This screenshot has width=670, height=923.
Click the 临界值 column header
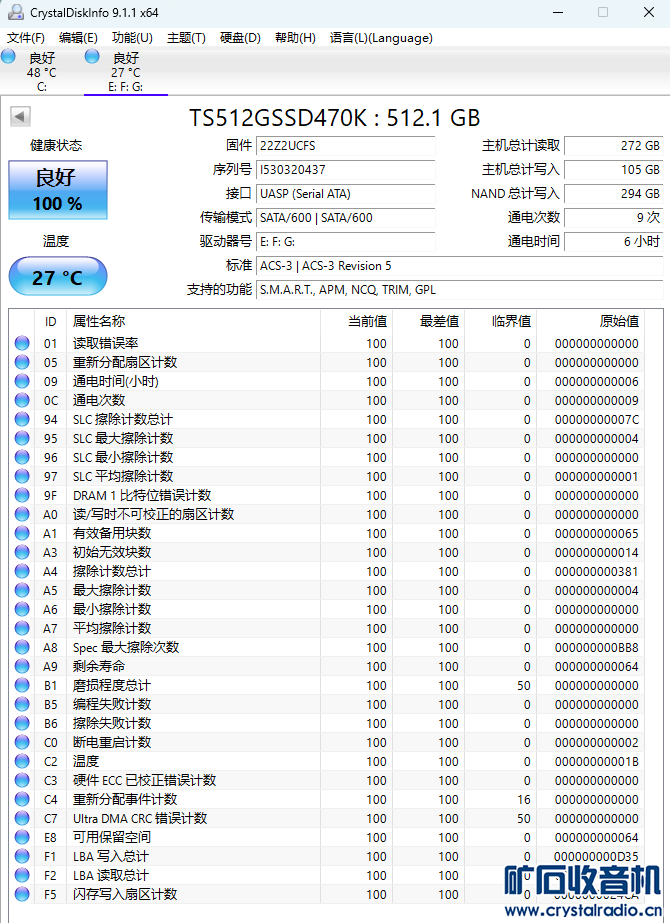(x=500, y=321)
